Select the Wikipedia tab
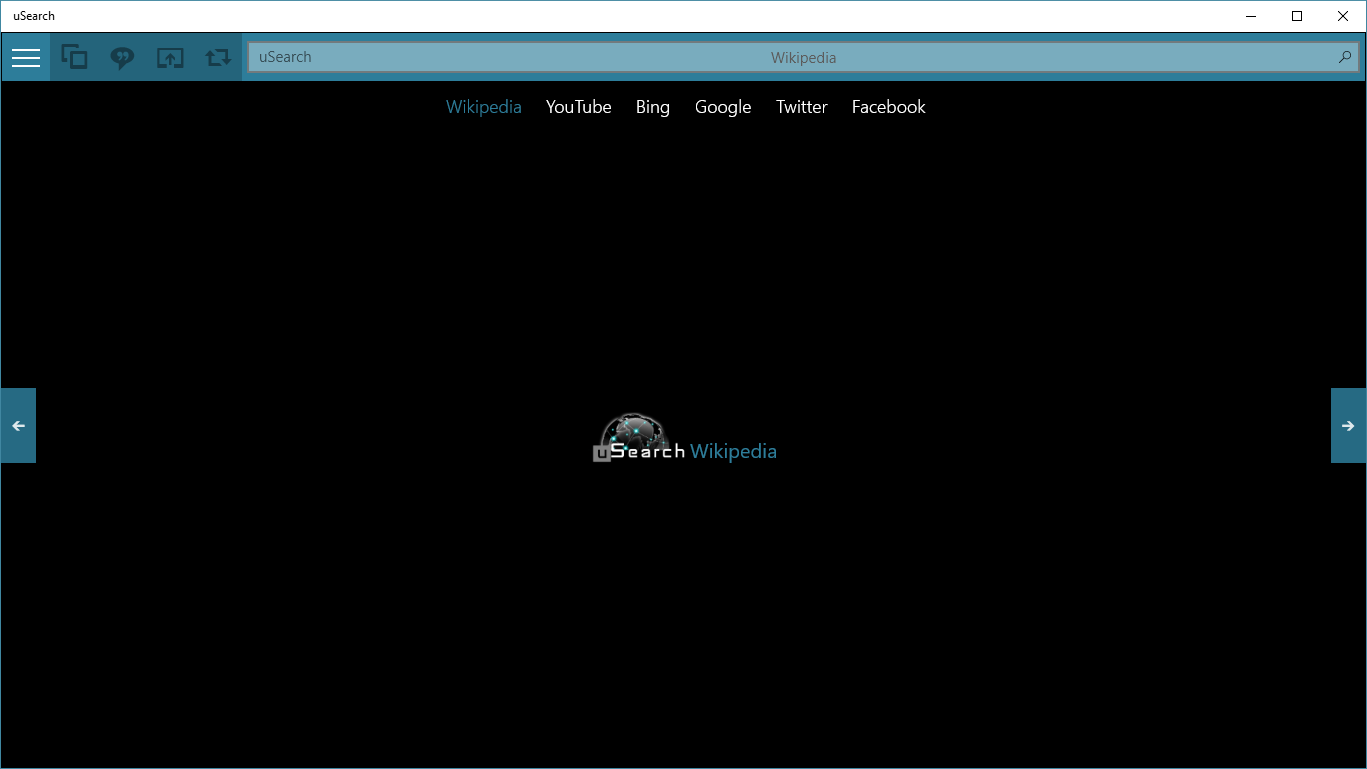Image resolution: width=1367 pixels, height=769 pixels. (x=484, y=107)
